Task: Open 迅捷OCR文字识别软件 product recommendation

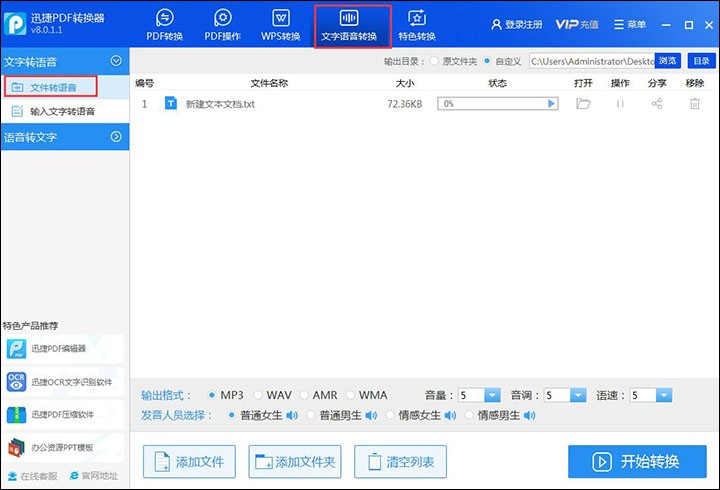Action: click(x=63, y=382)
